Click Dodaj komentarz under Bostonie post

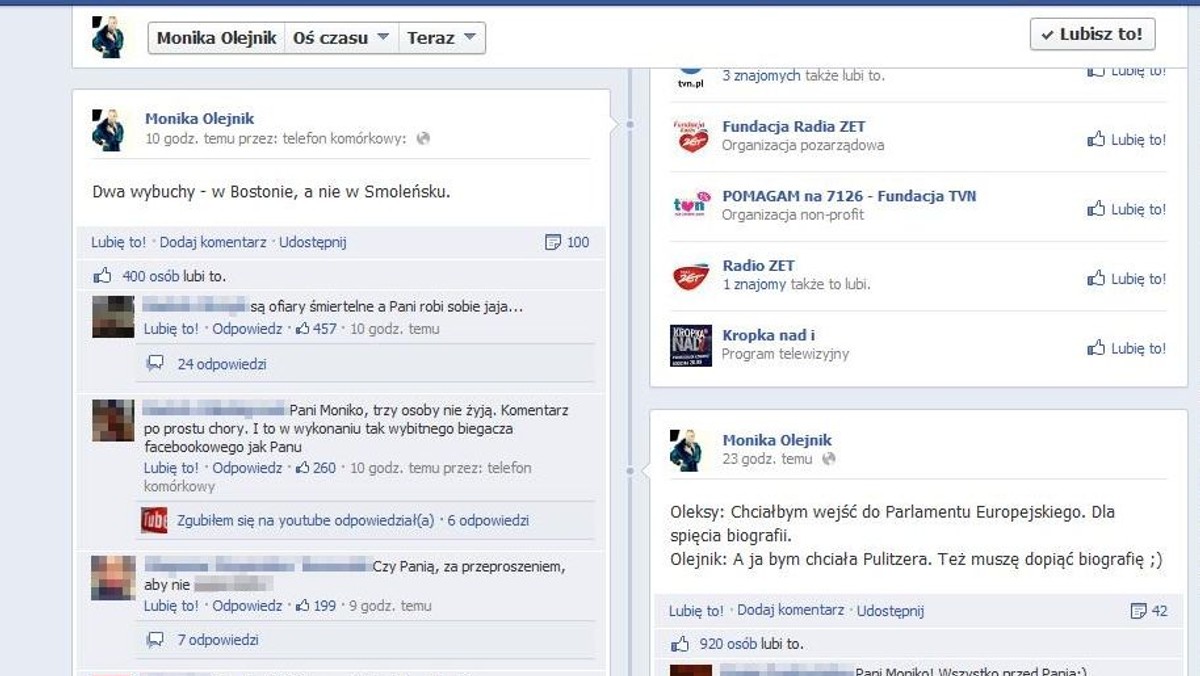213,242
